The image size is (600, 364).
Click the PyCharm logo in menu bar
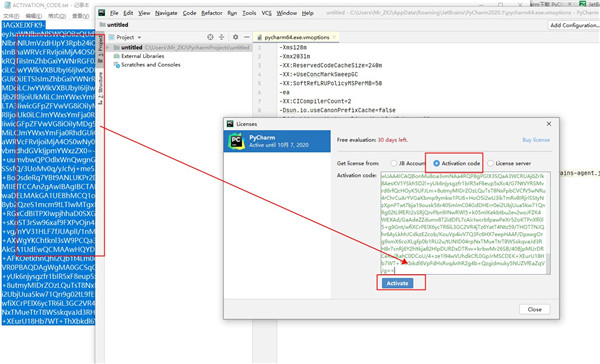[101, 13]
